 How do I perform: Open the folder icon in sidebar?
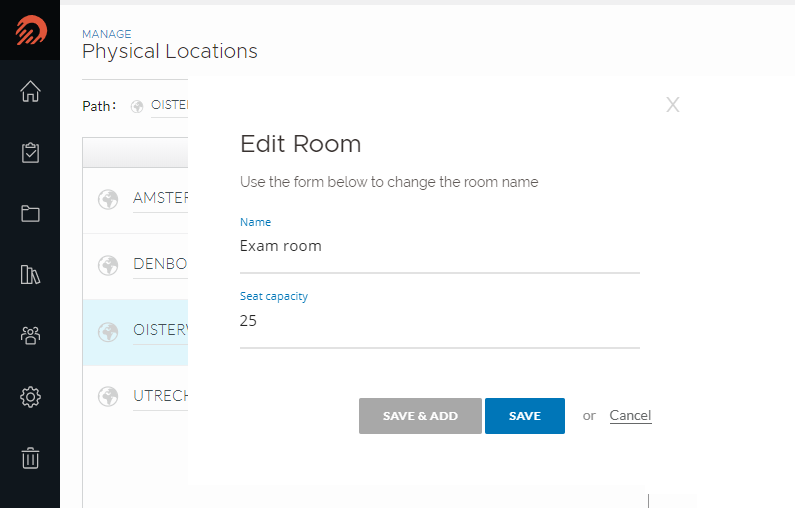coord(30,213)
